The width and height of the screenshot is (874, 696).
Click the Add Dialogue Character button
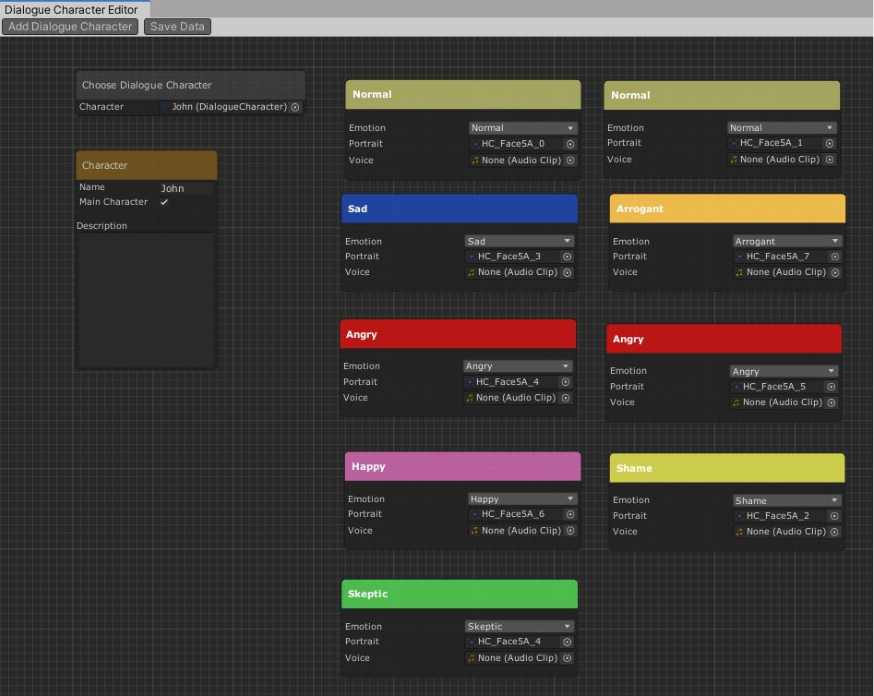point(70,27)
